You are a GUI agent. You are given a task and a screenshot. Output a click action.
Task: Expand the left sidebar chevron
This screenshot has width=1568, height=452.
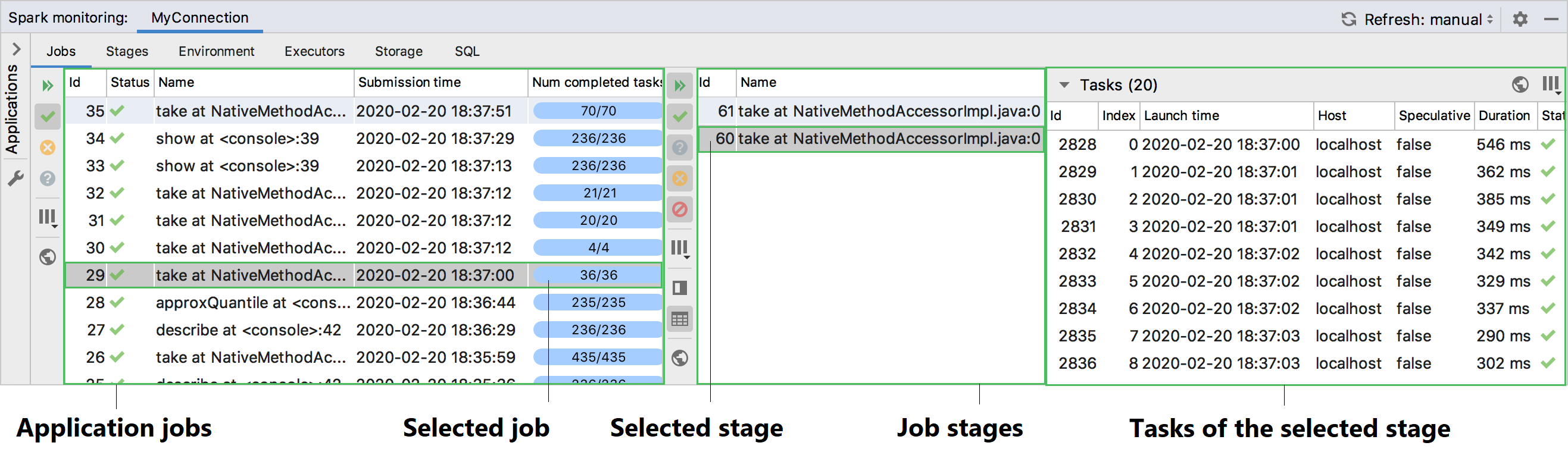coord(17,49)
